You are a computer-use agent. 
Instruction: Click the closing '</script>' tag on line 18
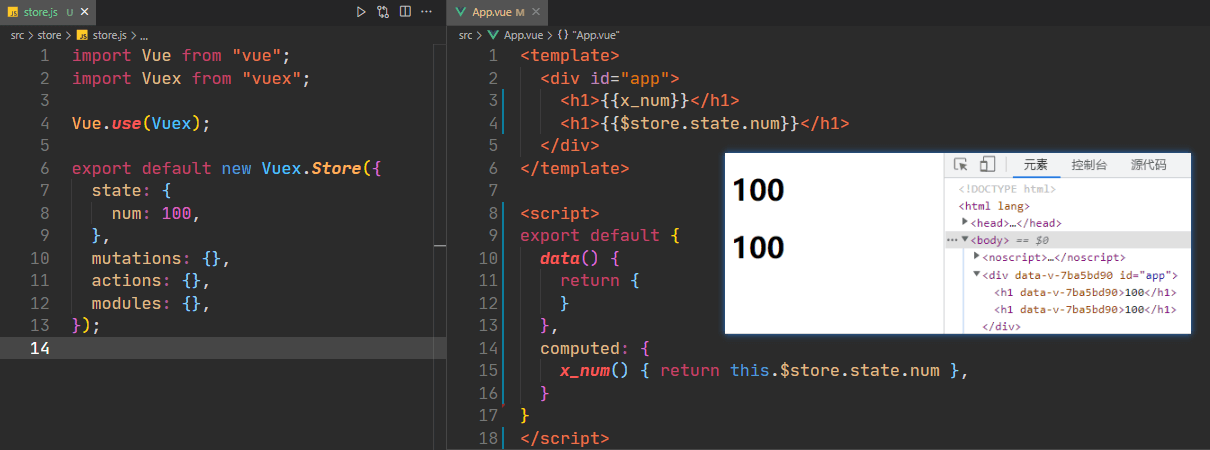tap(565, 438)
